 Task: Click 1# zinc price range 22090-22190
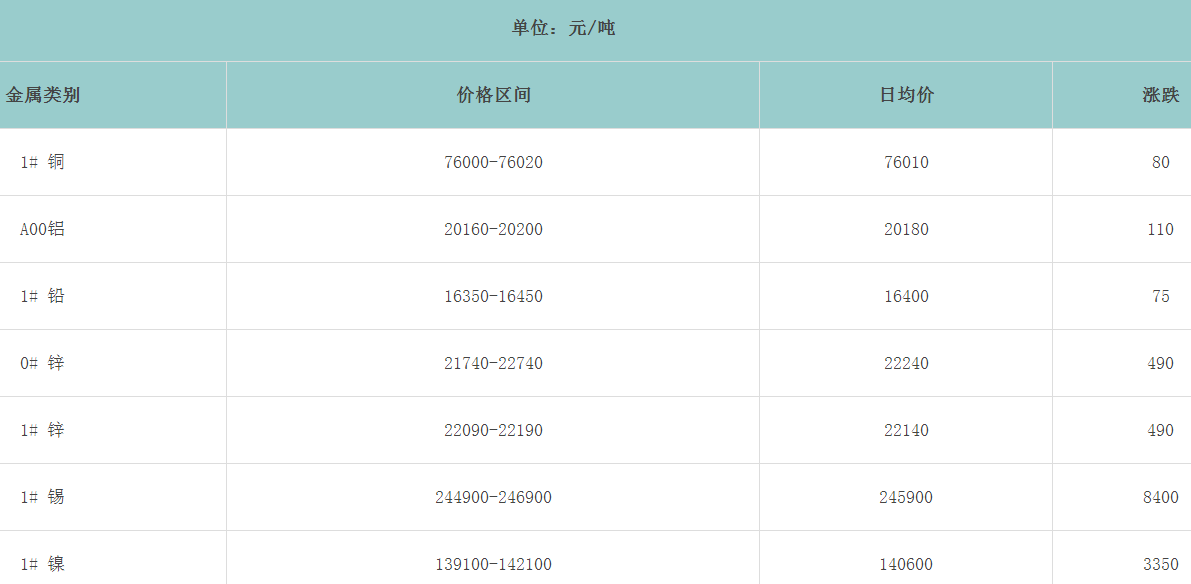[x=493, y=430]
